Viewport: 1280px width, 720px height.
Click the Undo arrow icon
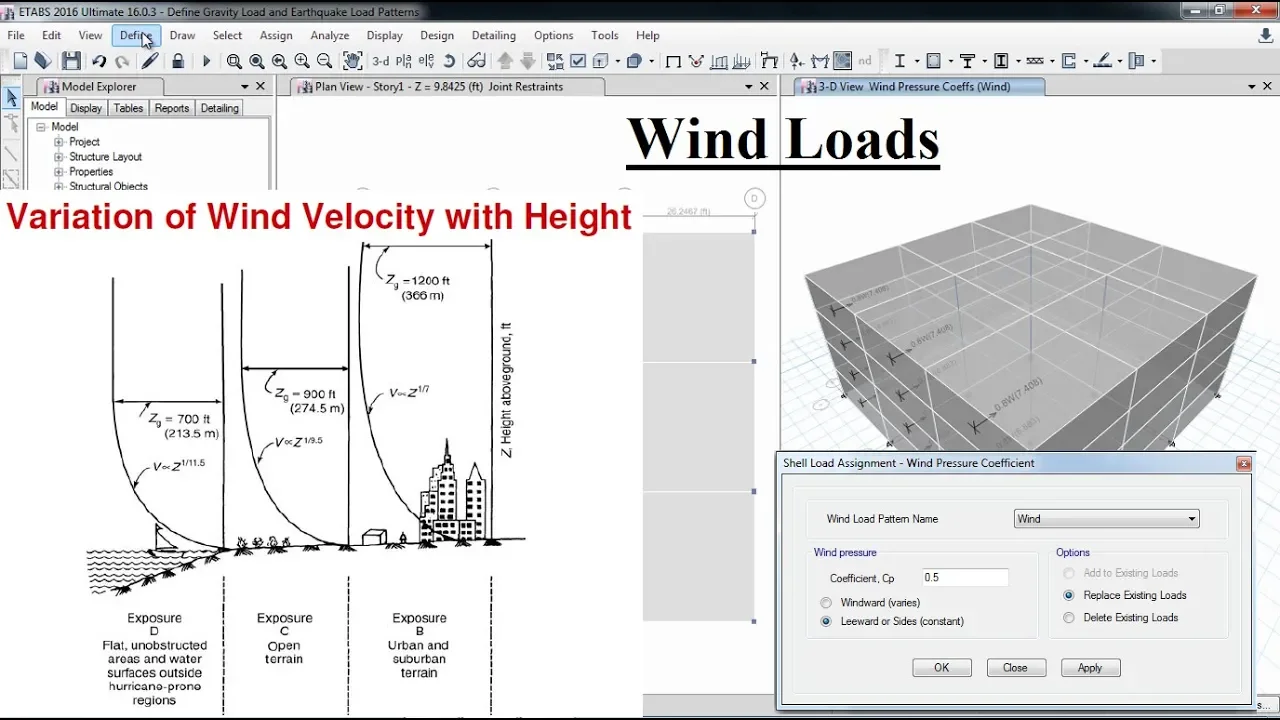(99, 61)
